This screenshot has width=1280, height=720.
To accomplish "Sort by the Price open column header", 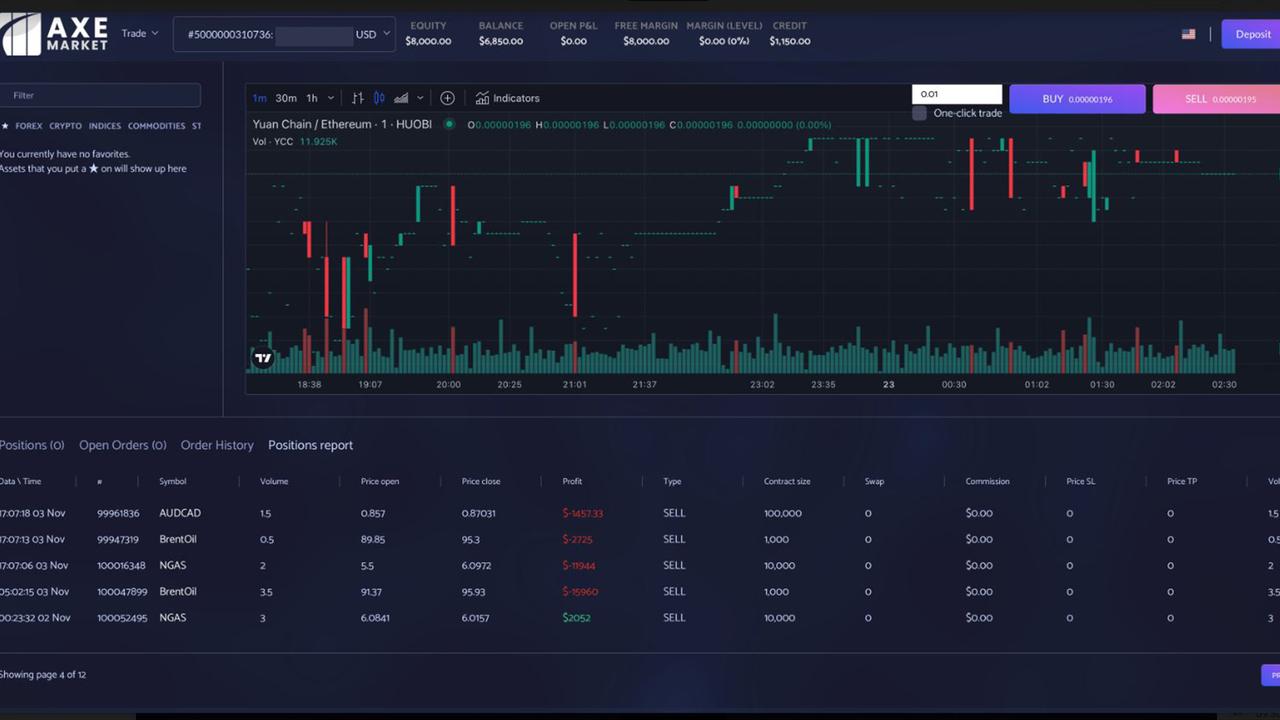I will coord(380,481).
